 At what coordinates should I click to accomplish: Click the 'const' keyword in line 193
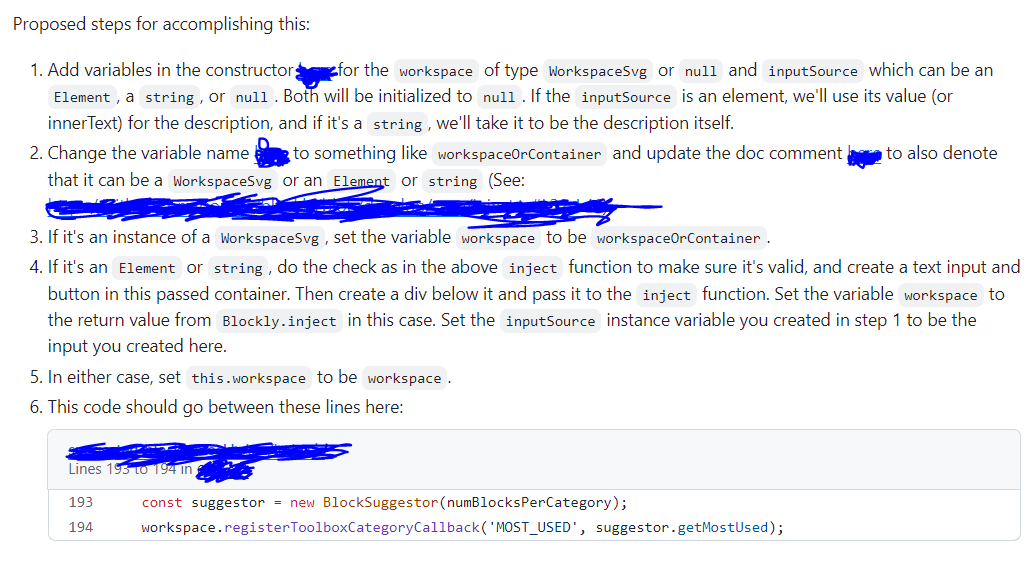click(x=162, y=502)
